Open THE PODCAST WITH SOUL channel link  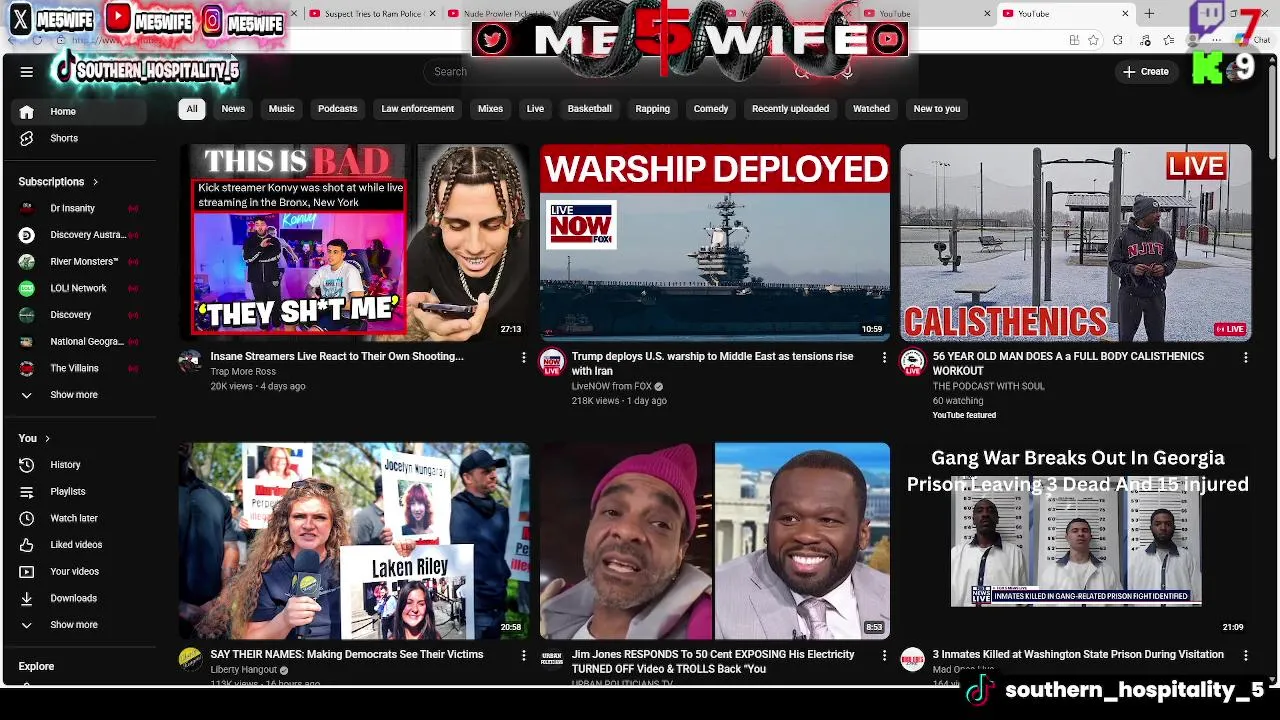[x=989, y=386]
